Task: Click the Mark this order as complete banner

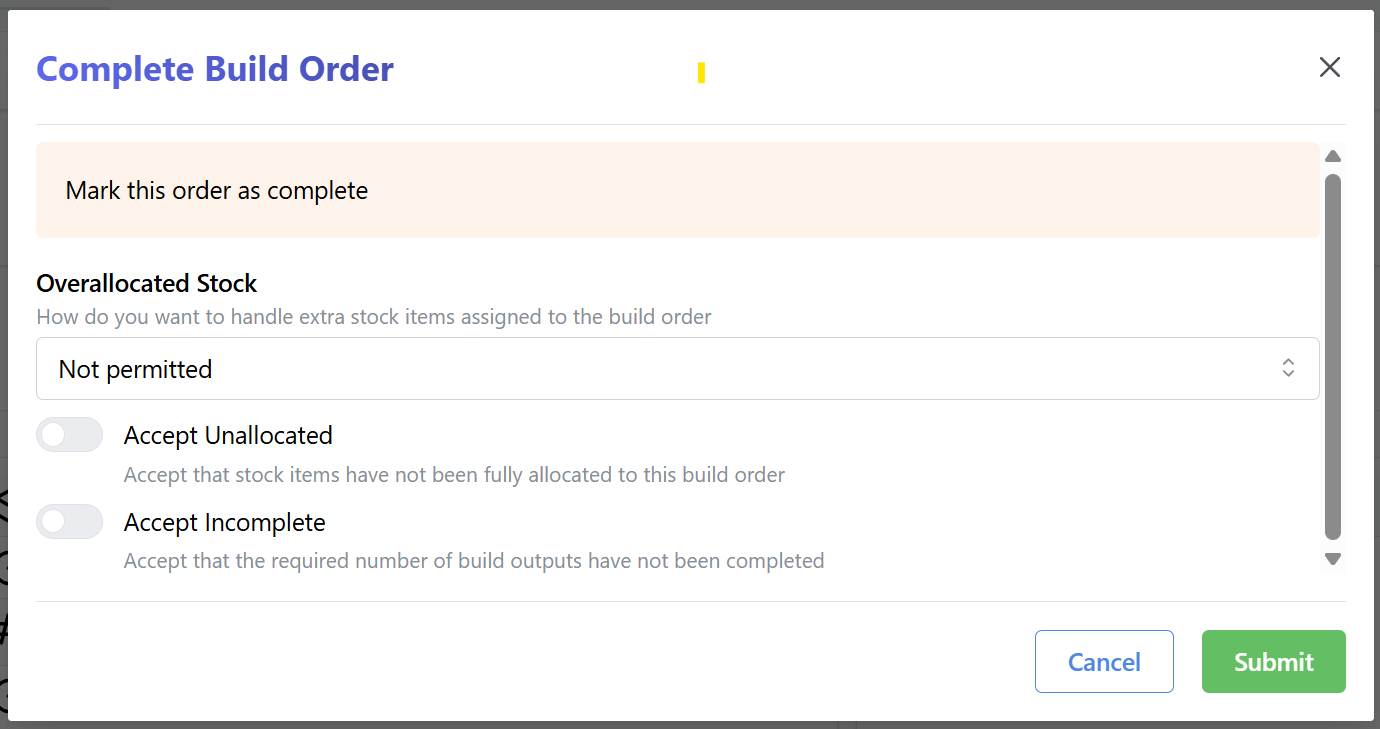Action: click(678, 190)
